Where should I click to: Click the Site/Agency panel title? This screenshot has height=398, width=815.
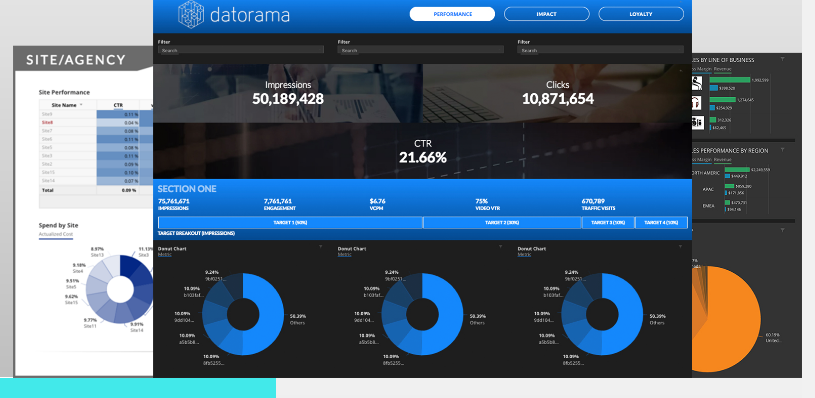(x=76, y=60)
